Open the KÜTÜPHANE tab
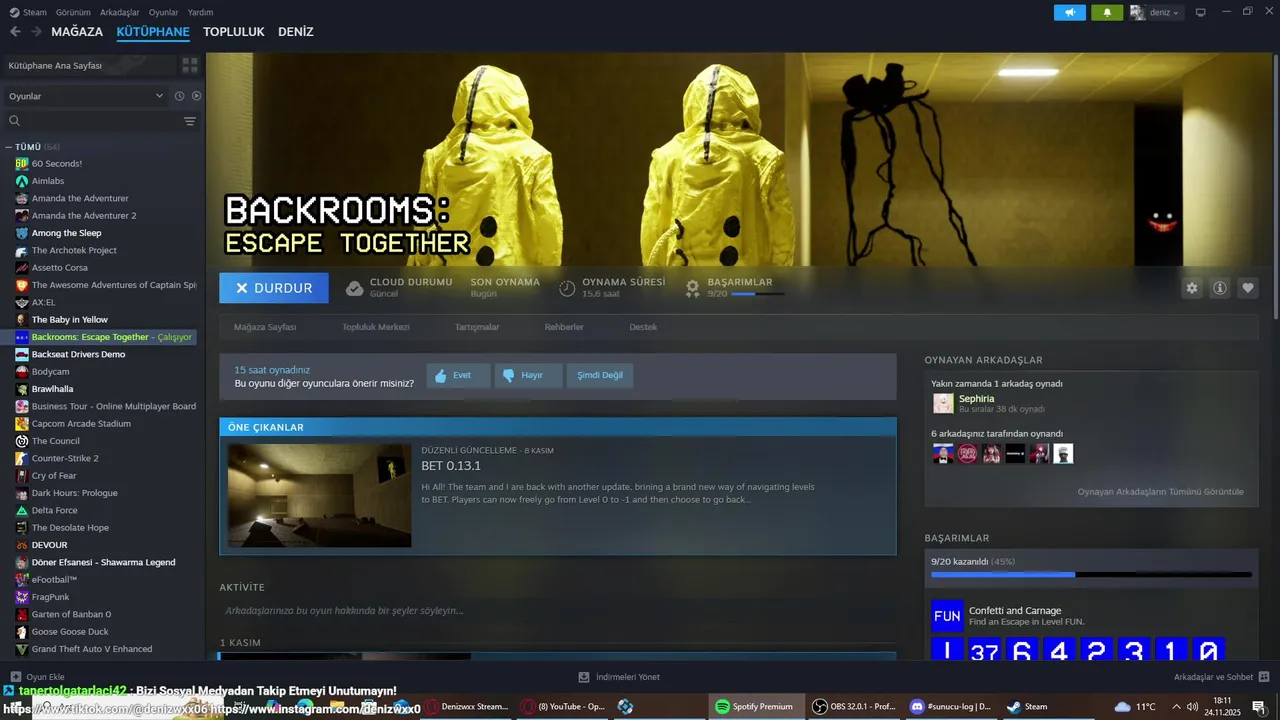1280x720 pixels. pos(153,32)
